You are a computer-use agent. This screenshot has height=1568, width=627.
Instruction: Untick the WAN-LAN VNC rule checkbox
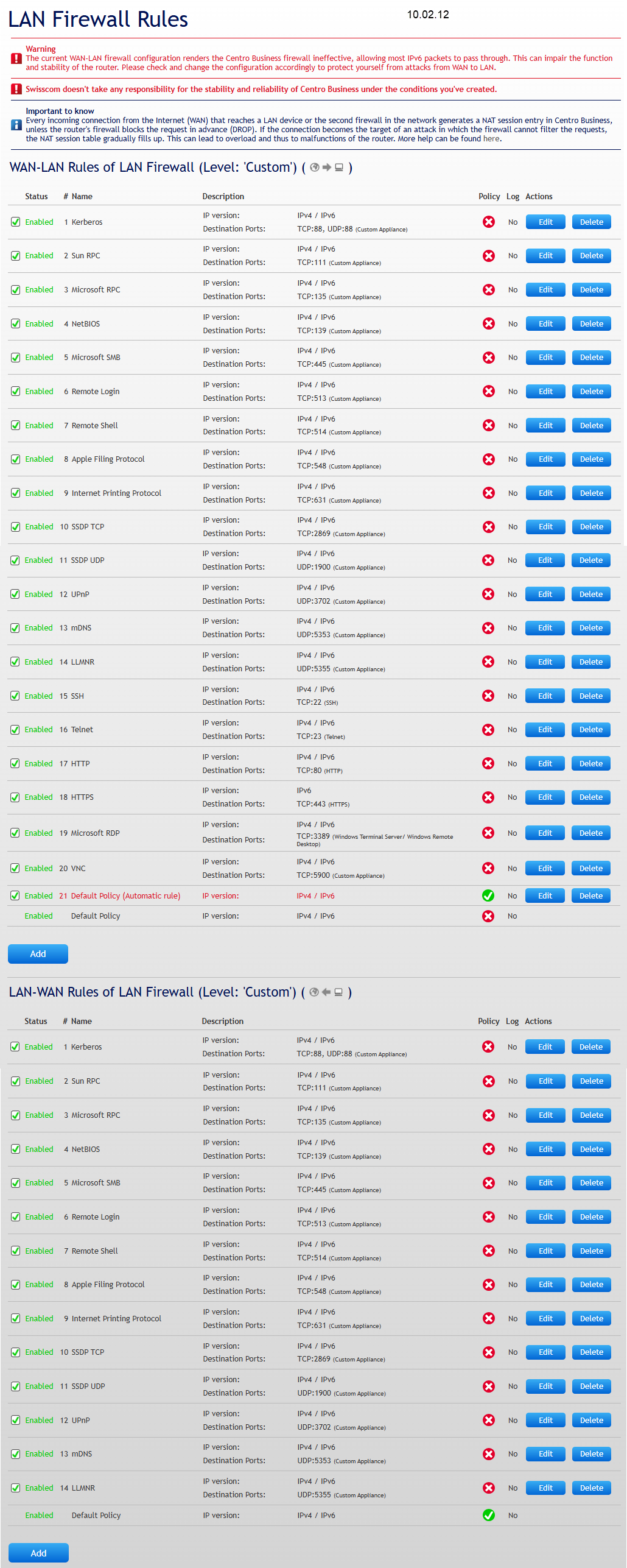coord(15,869)
